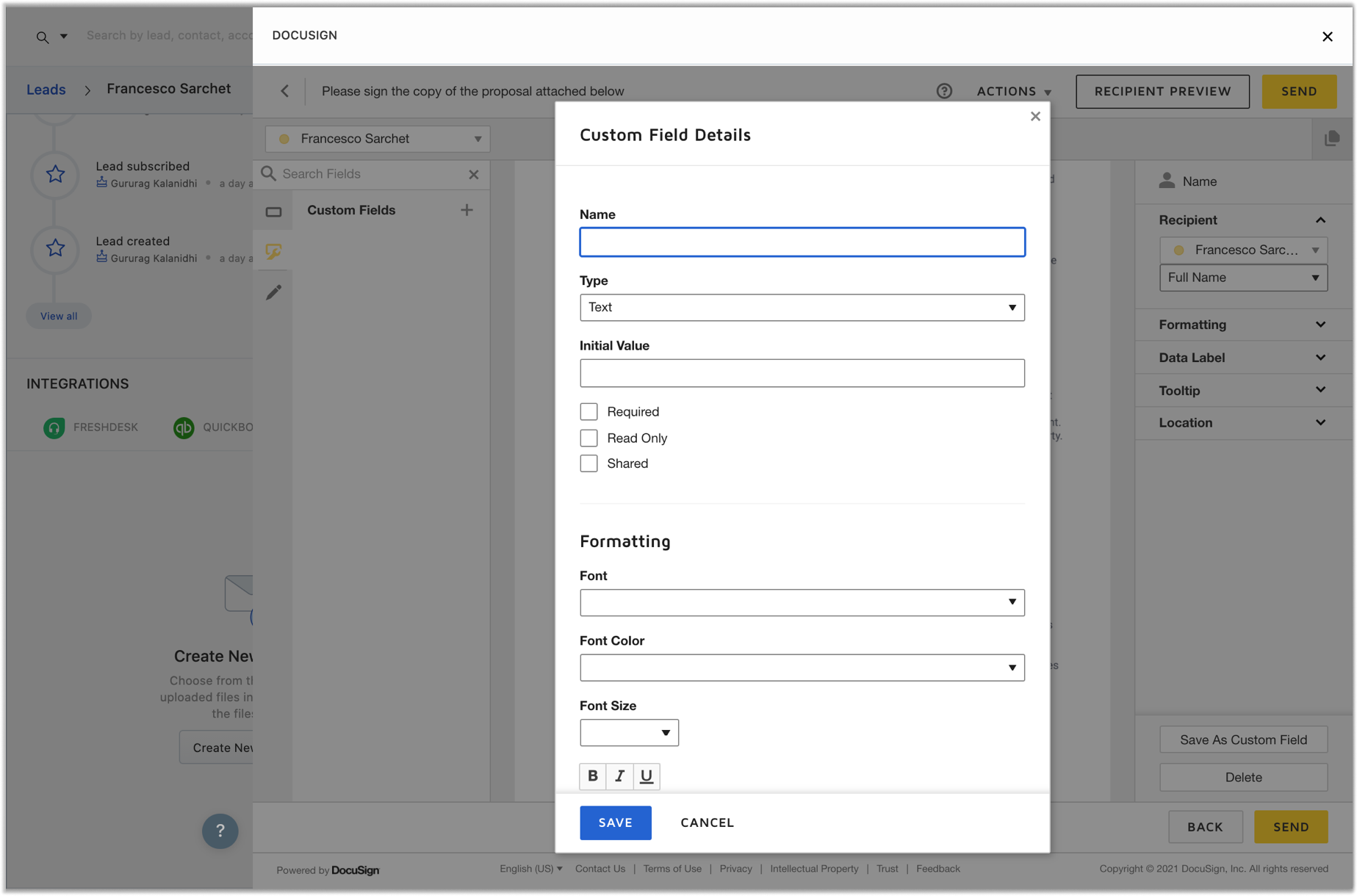
Task: Open the Trust footer link
Action: (x=887, y=869)
